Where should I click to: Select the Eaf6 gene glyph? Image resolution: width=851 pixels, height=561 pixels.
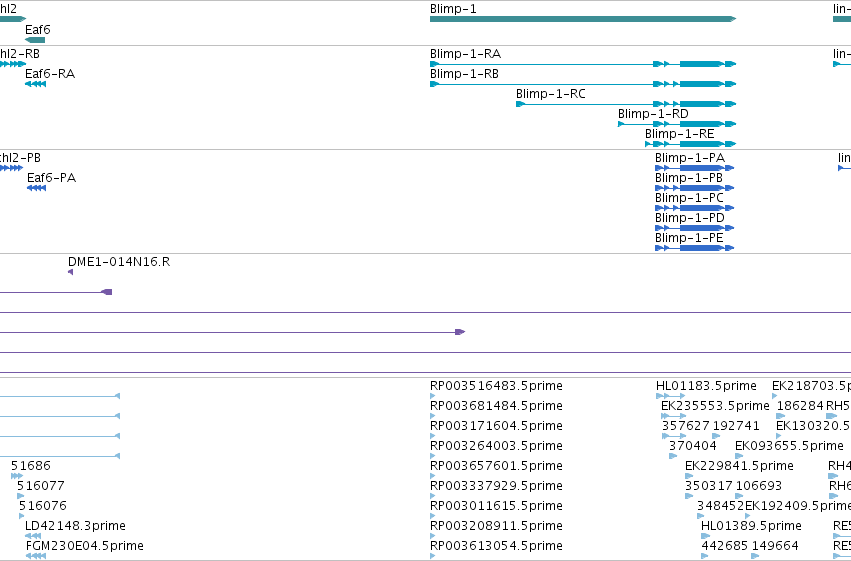[35, 40]
